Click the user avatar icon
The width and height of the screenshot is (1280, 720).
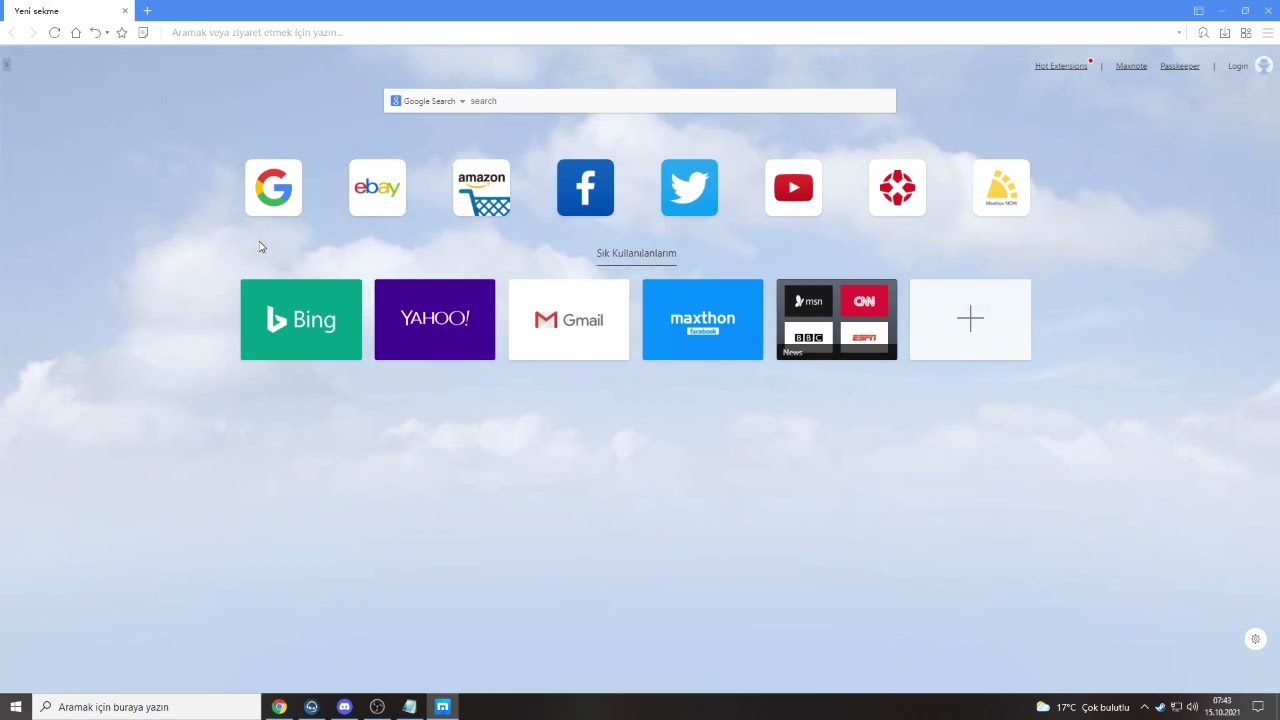(1263, 66)
